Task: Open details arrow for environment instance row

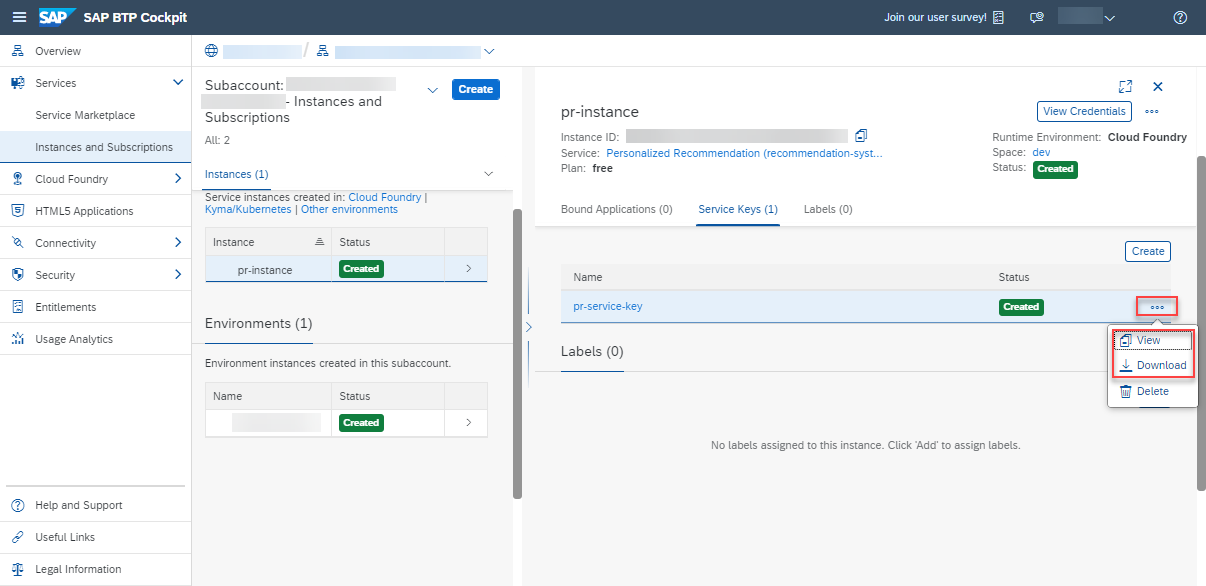Action: pyautogui.click(x=466, y=423)
